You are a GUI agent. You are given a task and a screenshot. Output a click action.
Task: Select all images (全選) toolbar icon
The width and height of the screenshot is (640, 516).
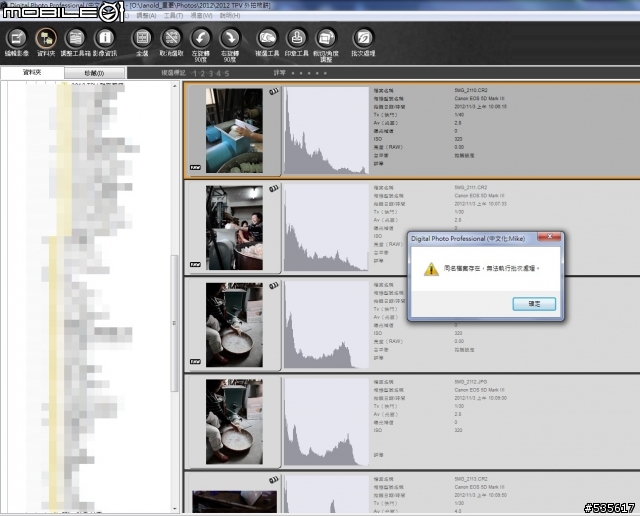pos(142,42)
